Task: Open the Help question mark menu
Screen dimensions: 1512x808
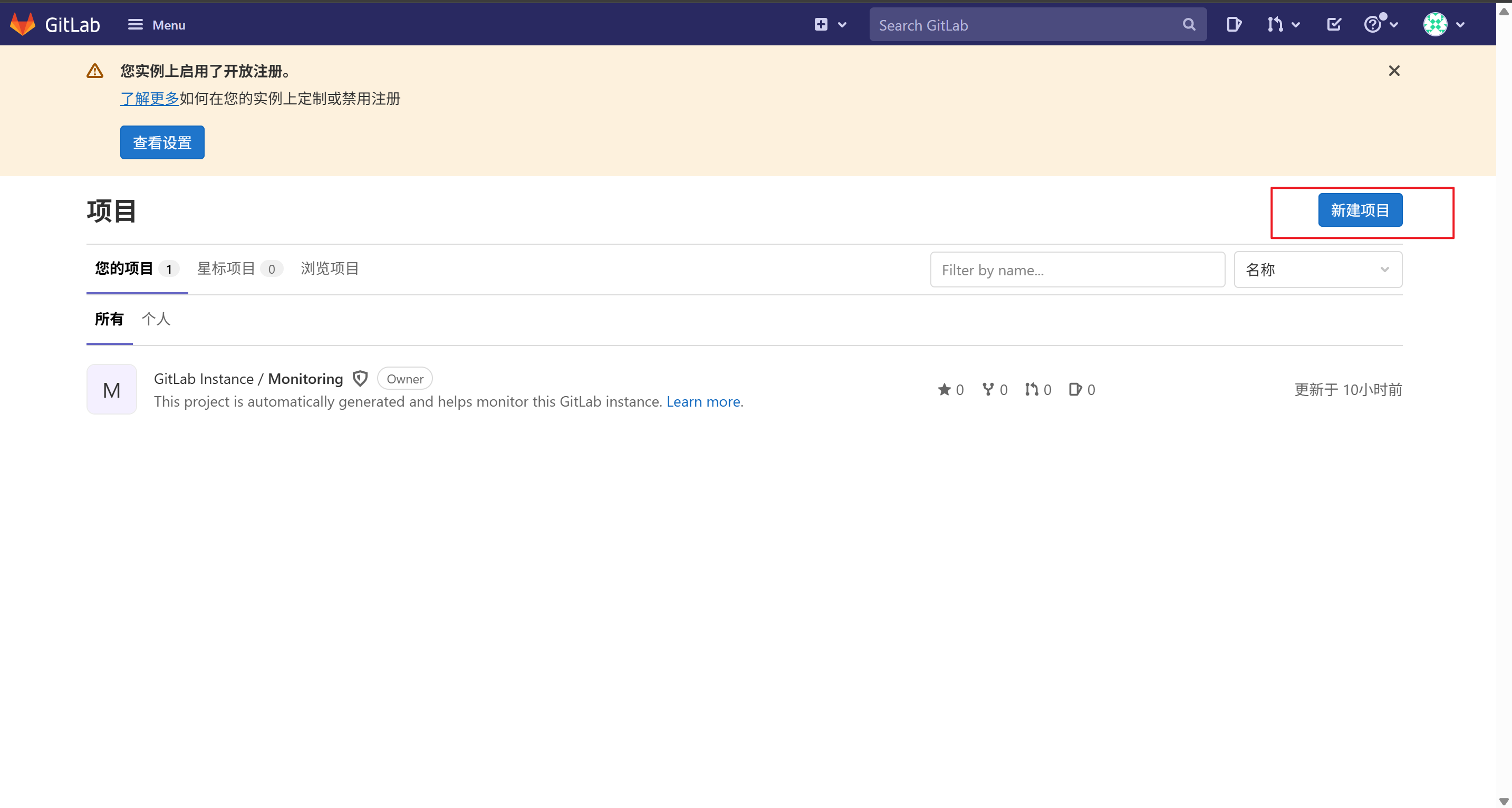Action: pyautogui.click(x=1381, y=25)
